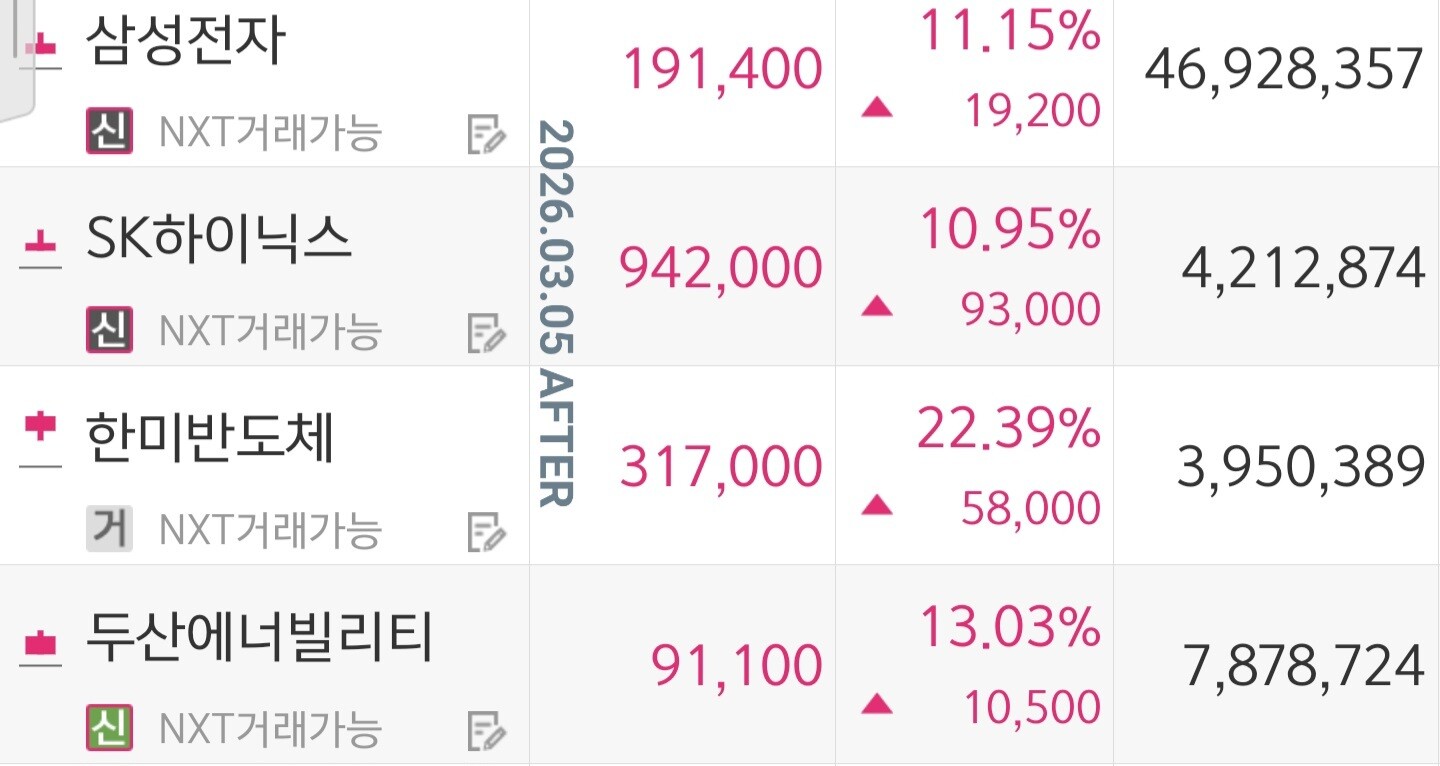Open the SK하이닉스 stock name

[219, 240]
